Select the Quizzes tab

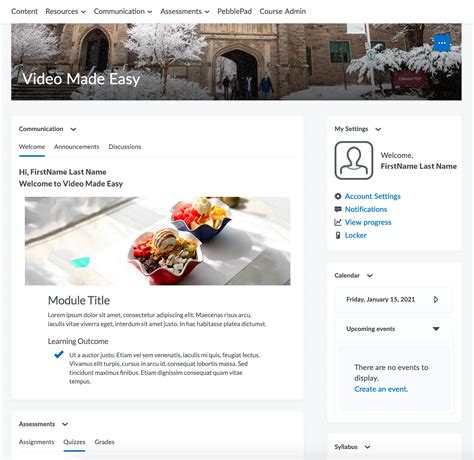tap(74, 442)
